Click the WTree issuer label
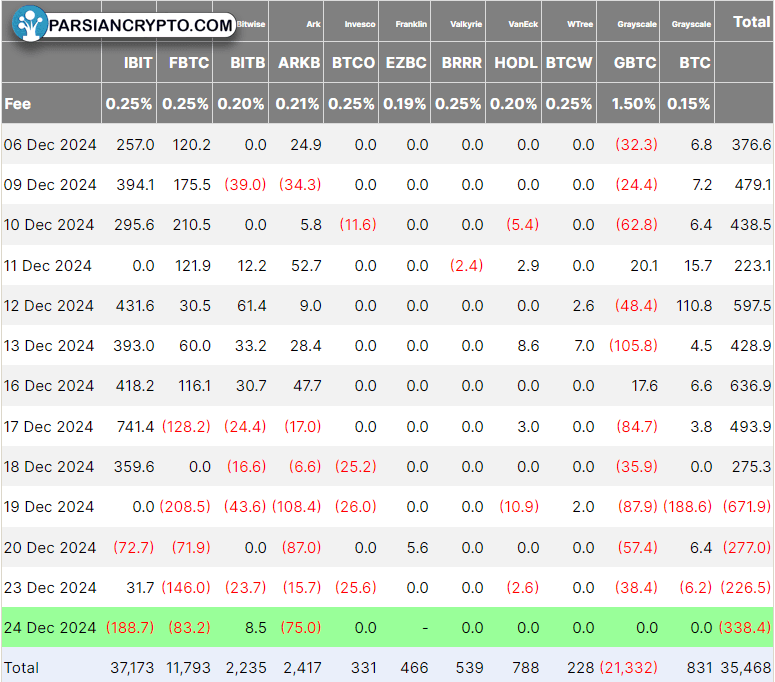 pyautogui.click(x=580, y=24)
